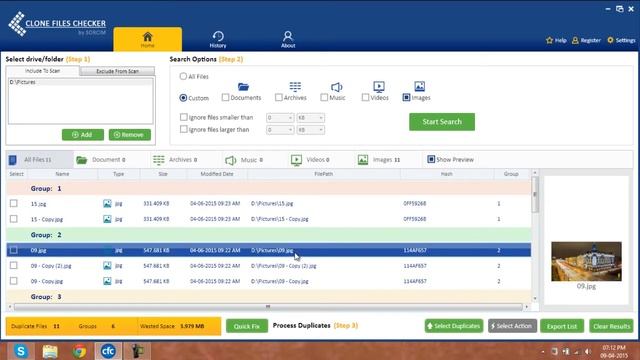Click the scroll down arrow of results

535,299
